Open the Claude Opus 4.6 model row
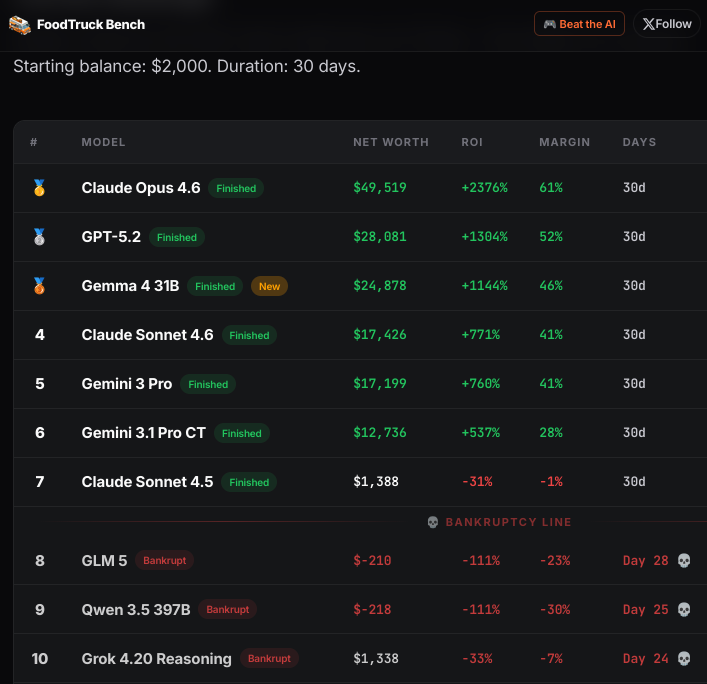The image size is (707, 684). (360, 188)
